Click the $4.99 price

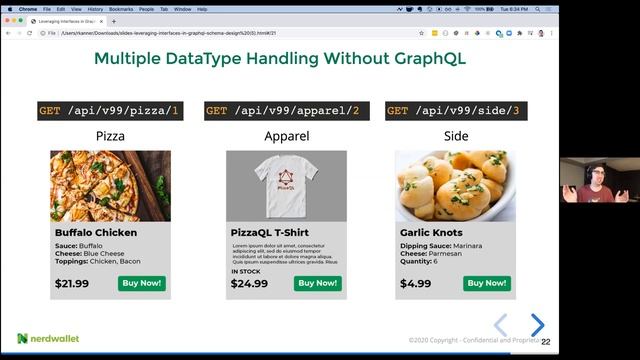click(416, 284)
